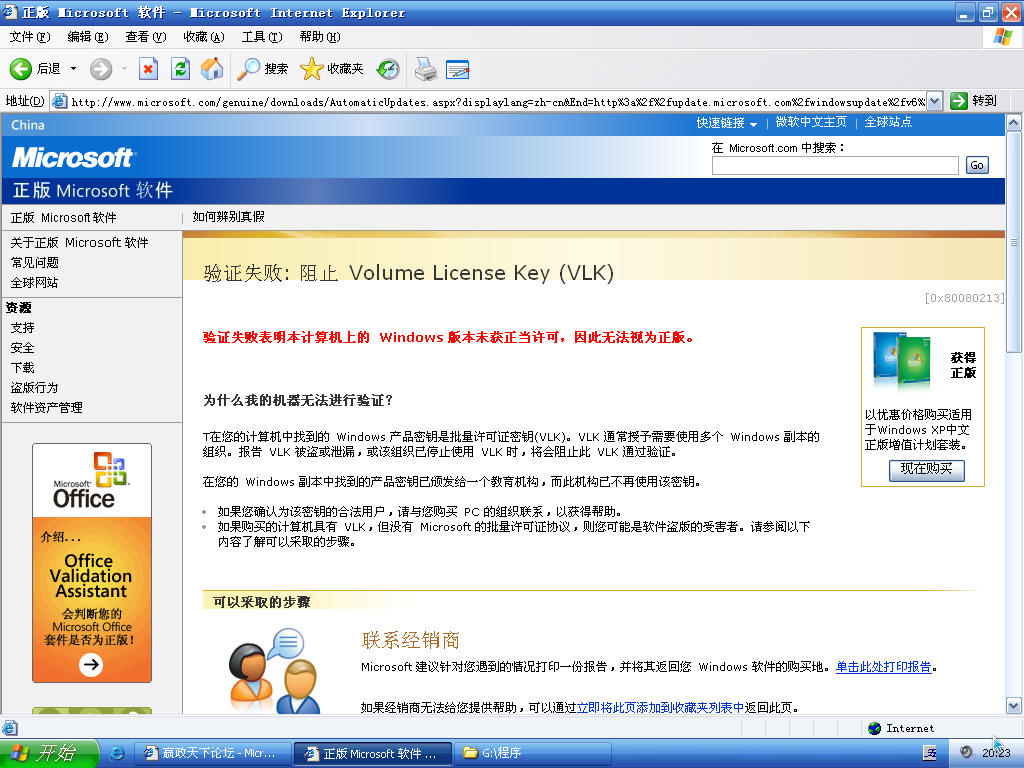This screenshot has width=1024, height=768.
Task: Open Favorites with the star icon
Action: pyautogui.click(x=312, y=69)
